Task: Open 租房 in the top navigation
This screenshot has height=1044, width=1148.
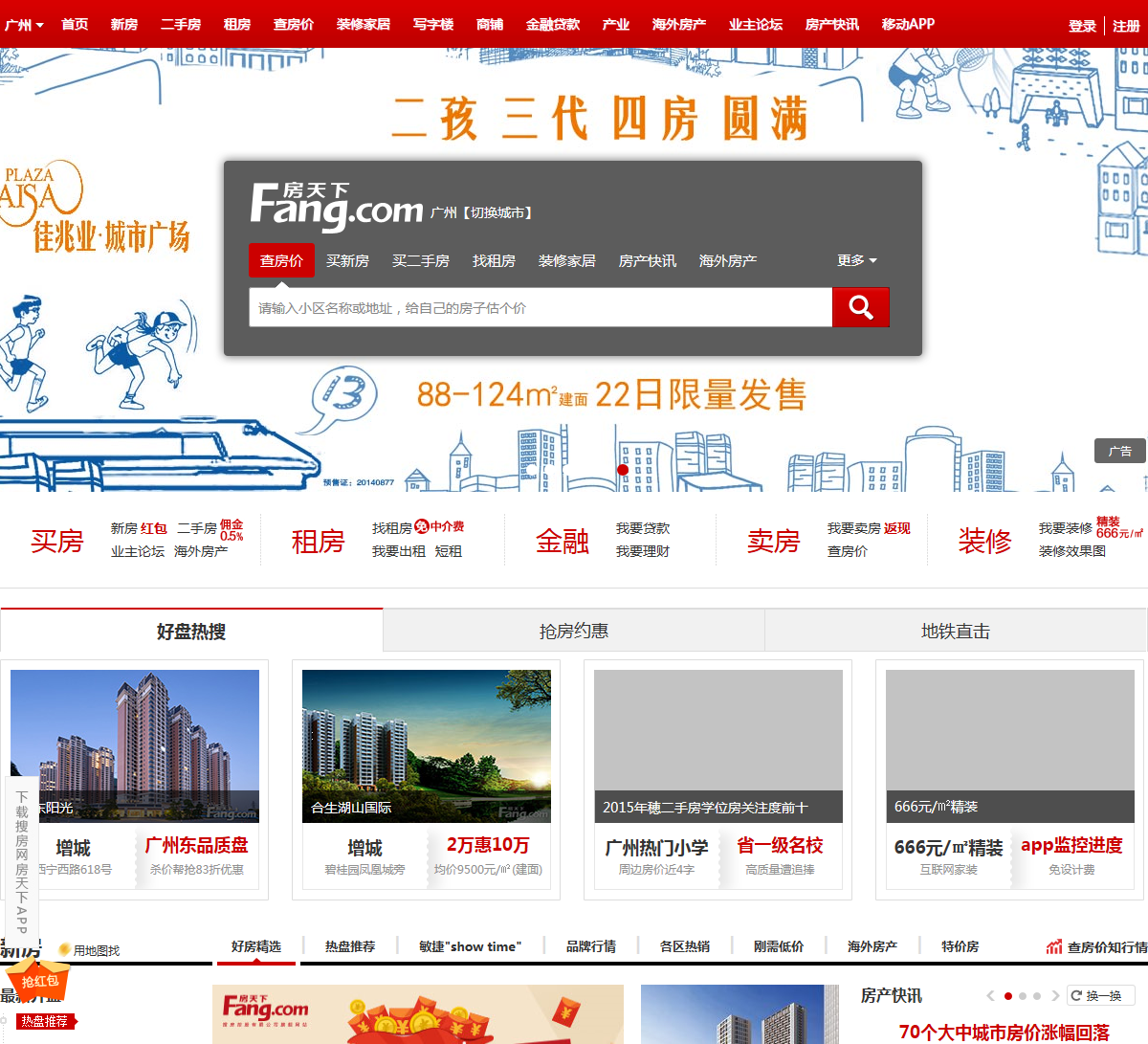Action: (x=236, y=24)
